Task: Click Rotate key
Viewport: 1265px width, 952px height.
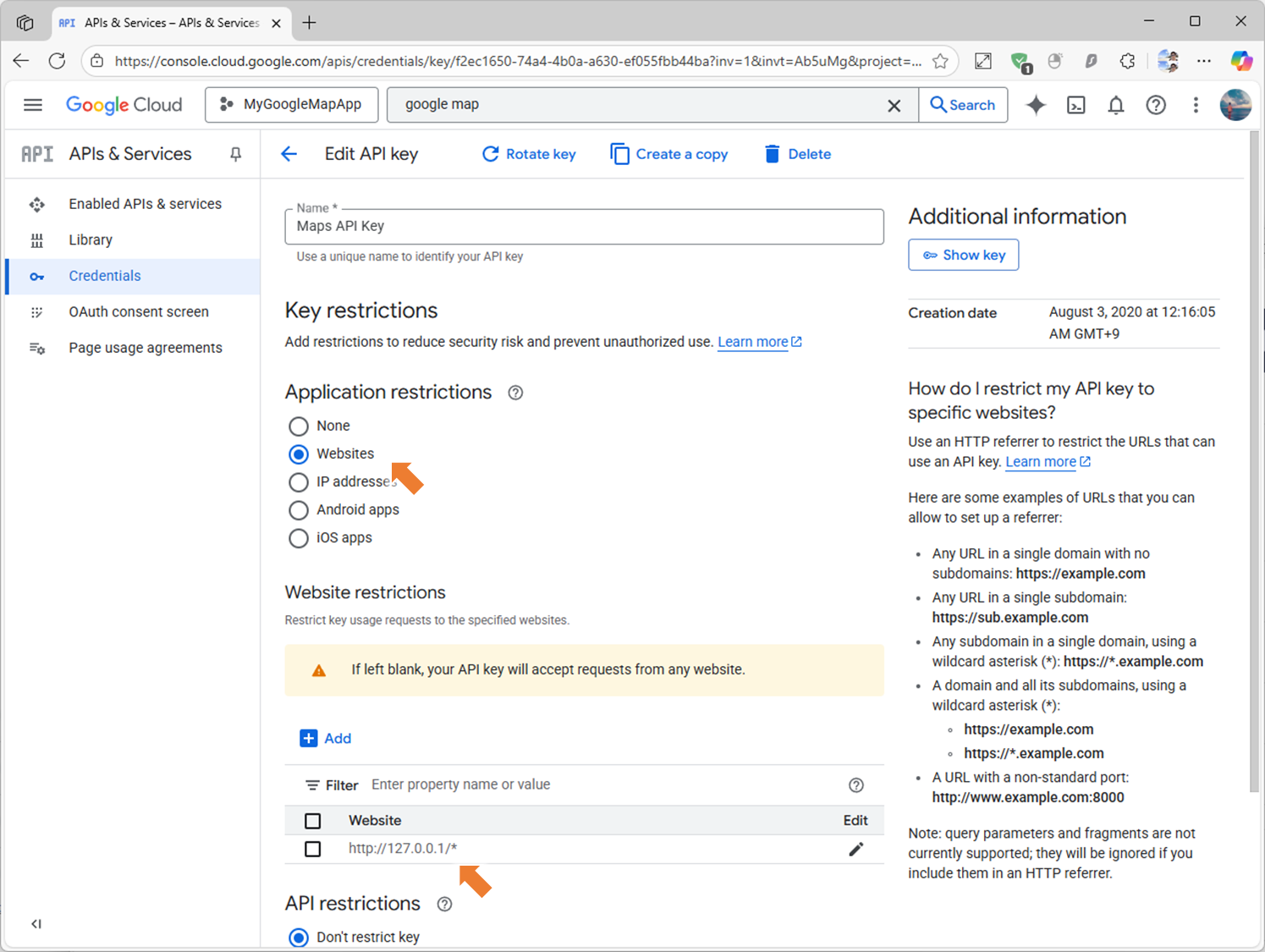Action: (x=529, y=154)
